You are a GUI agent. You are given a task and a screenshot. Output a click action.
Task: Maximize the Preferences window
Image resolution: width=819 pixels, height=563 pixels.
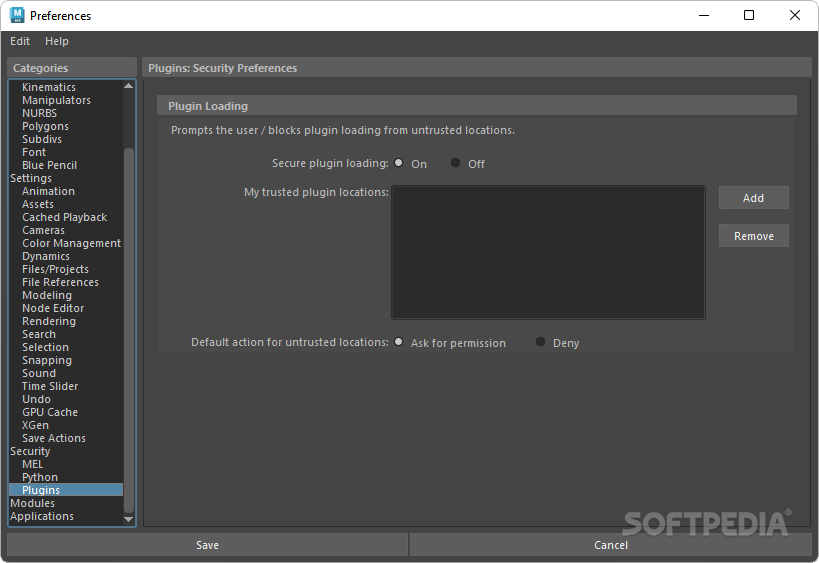[749, 15]
